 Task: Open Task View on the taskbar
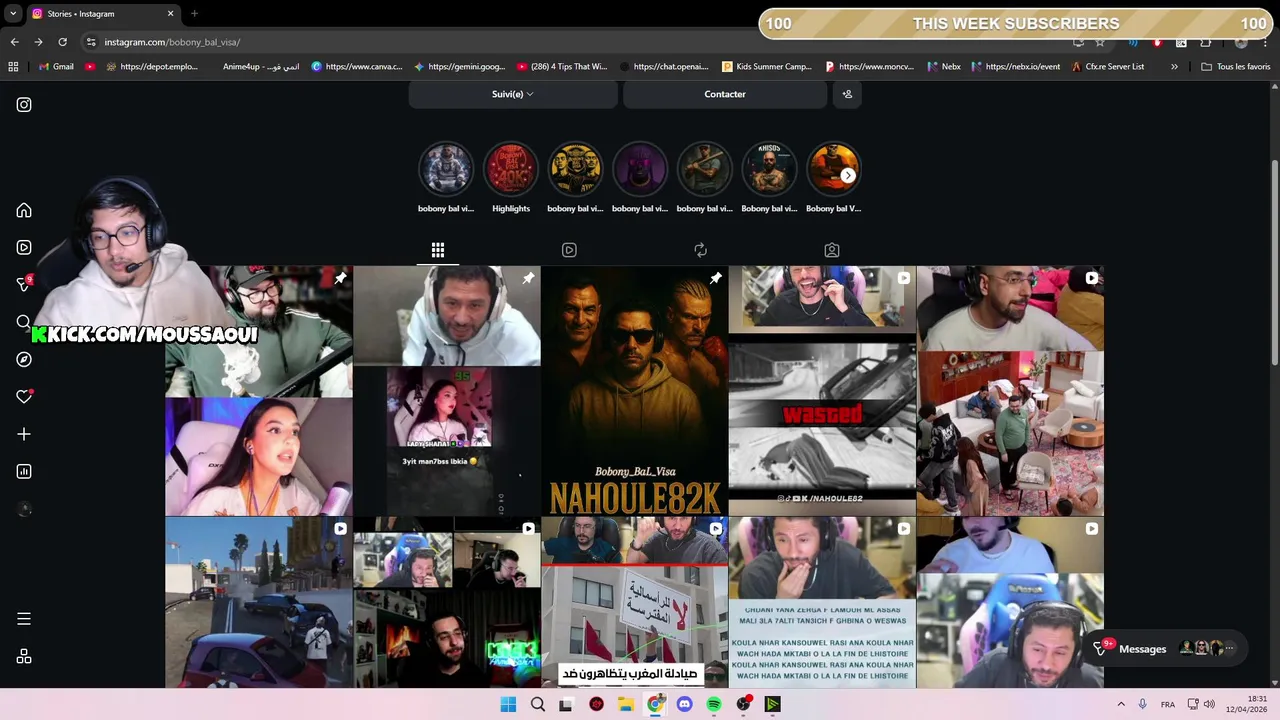pos(566,704)
